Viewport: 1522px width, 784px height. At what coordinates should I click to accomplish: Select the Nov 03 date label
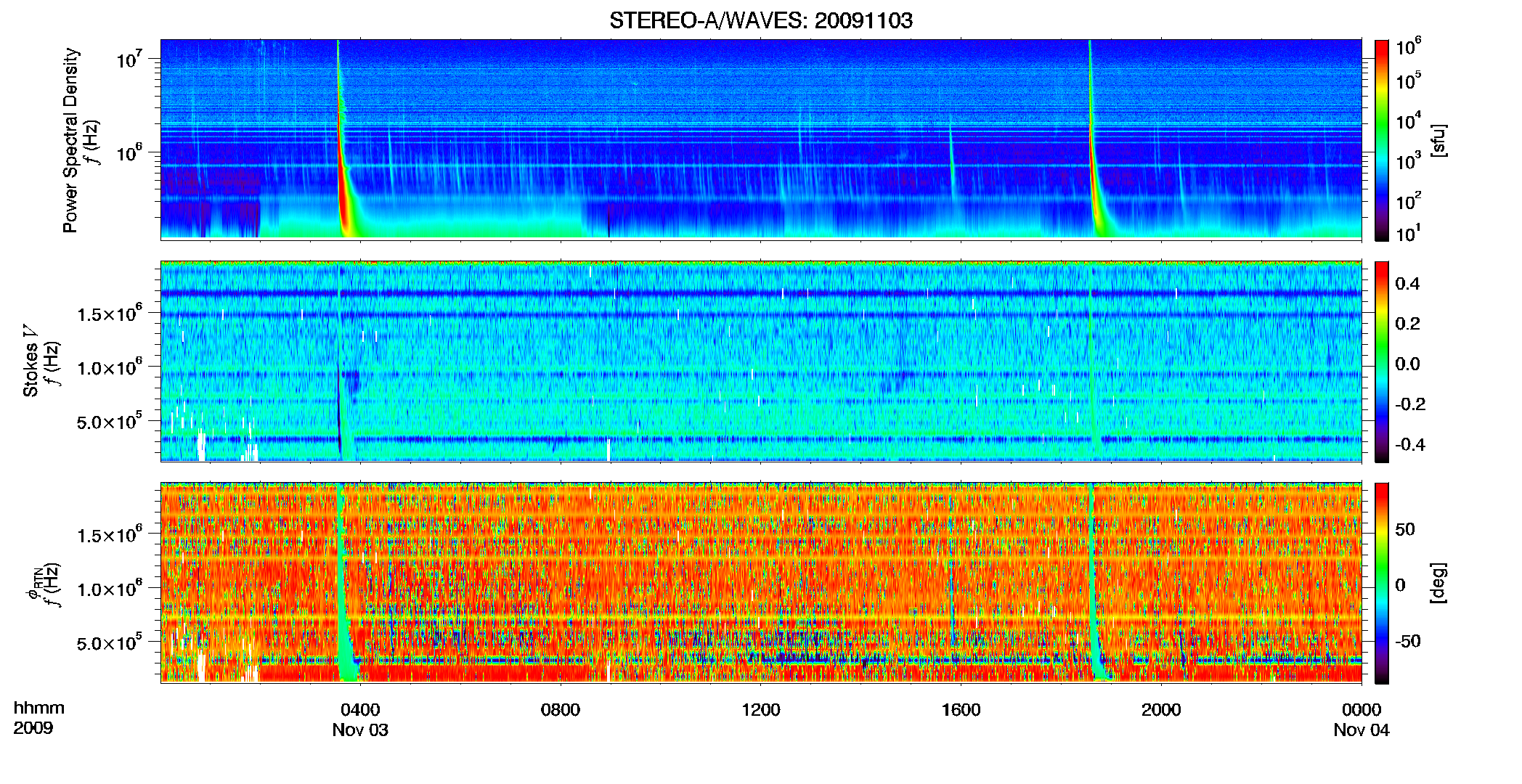360,730
